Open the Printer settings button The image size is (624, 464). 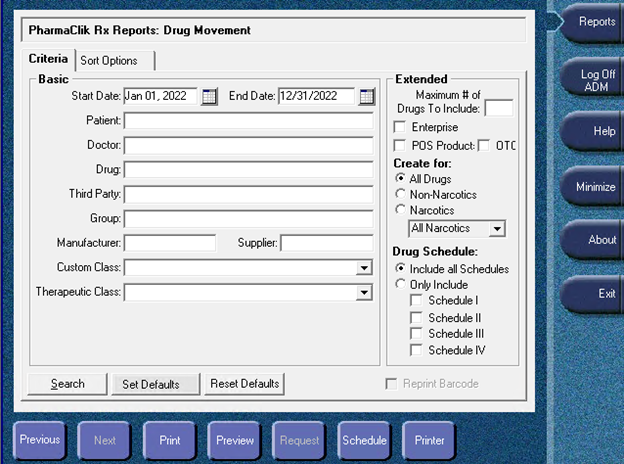(x=429, y=440)
